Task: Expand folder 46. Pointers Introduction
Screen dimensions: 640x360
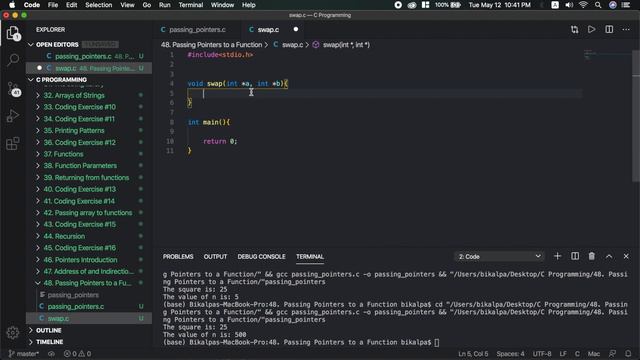Action: 80,260
